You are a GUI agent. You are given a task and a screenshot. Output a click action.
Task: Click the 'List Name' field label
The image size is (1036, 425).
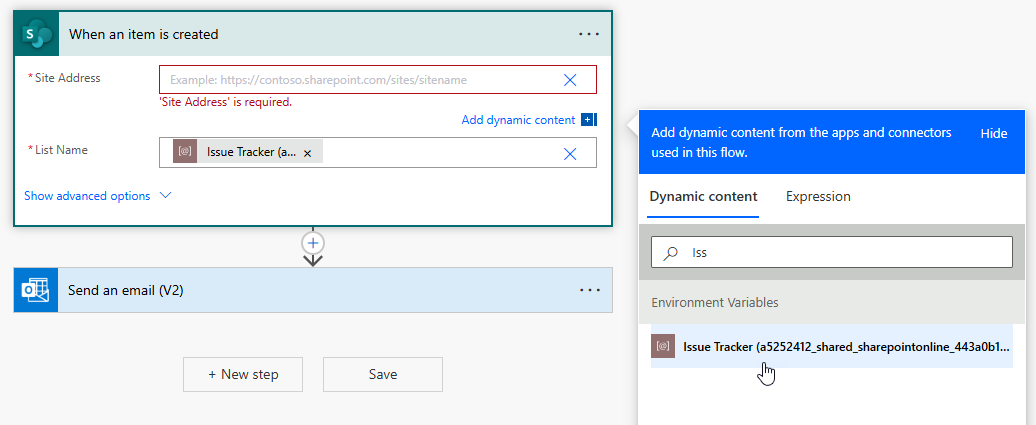click(x=61, y=150)
